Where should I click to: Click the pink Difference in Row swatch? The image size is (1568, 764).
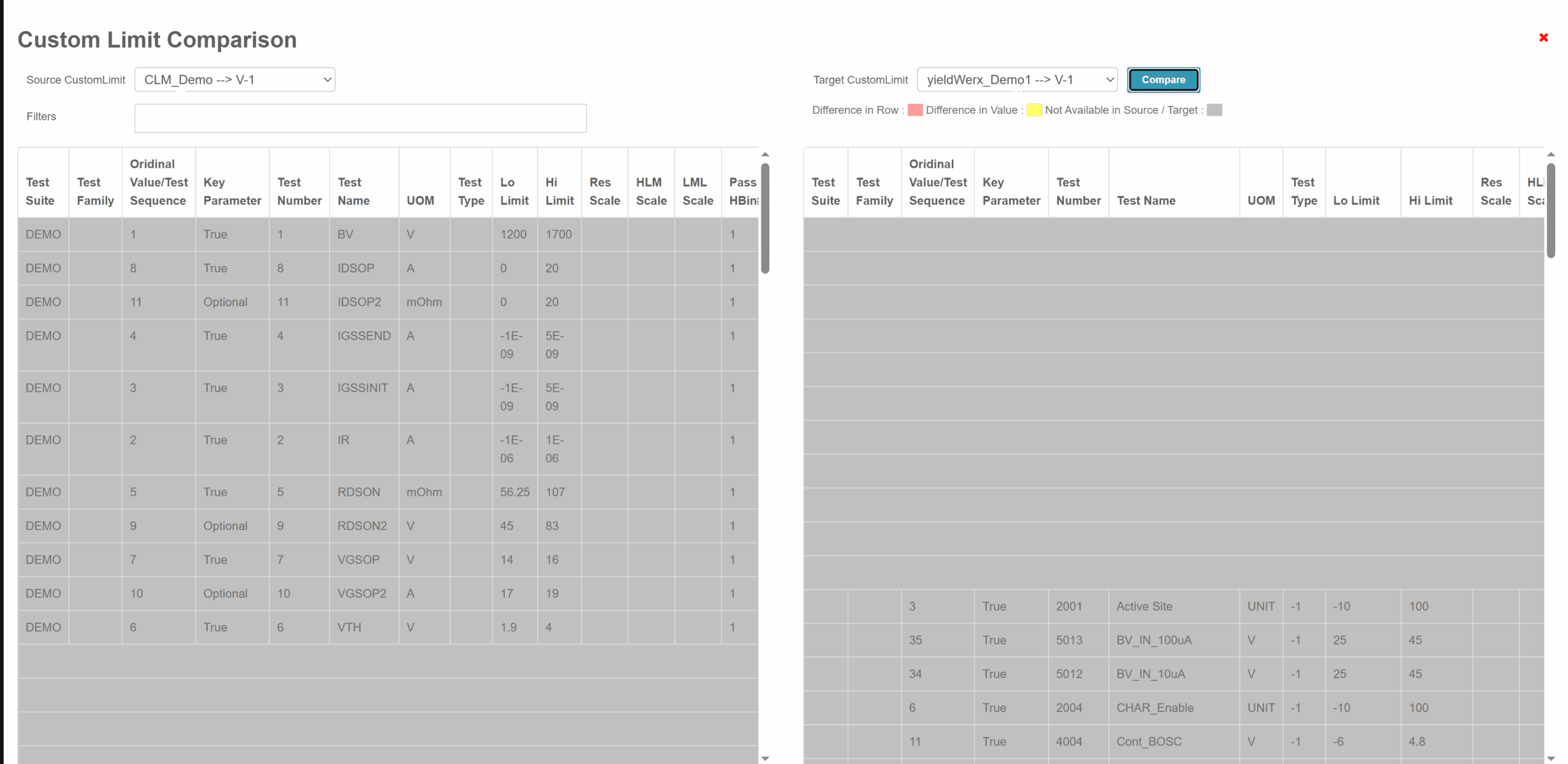point(914,110)
